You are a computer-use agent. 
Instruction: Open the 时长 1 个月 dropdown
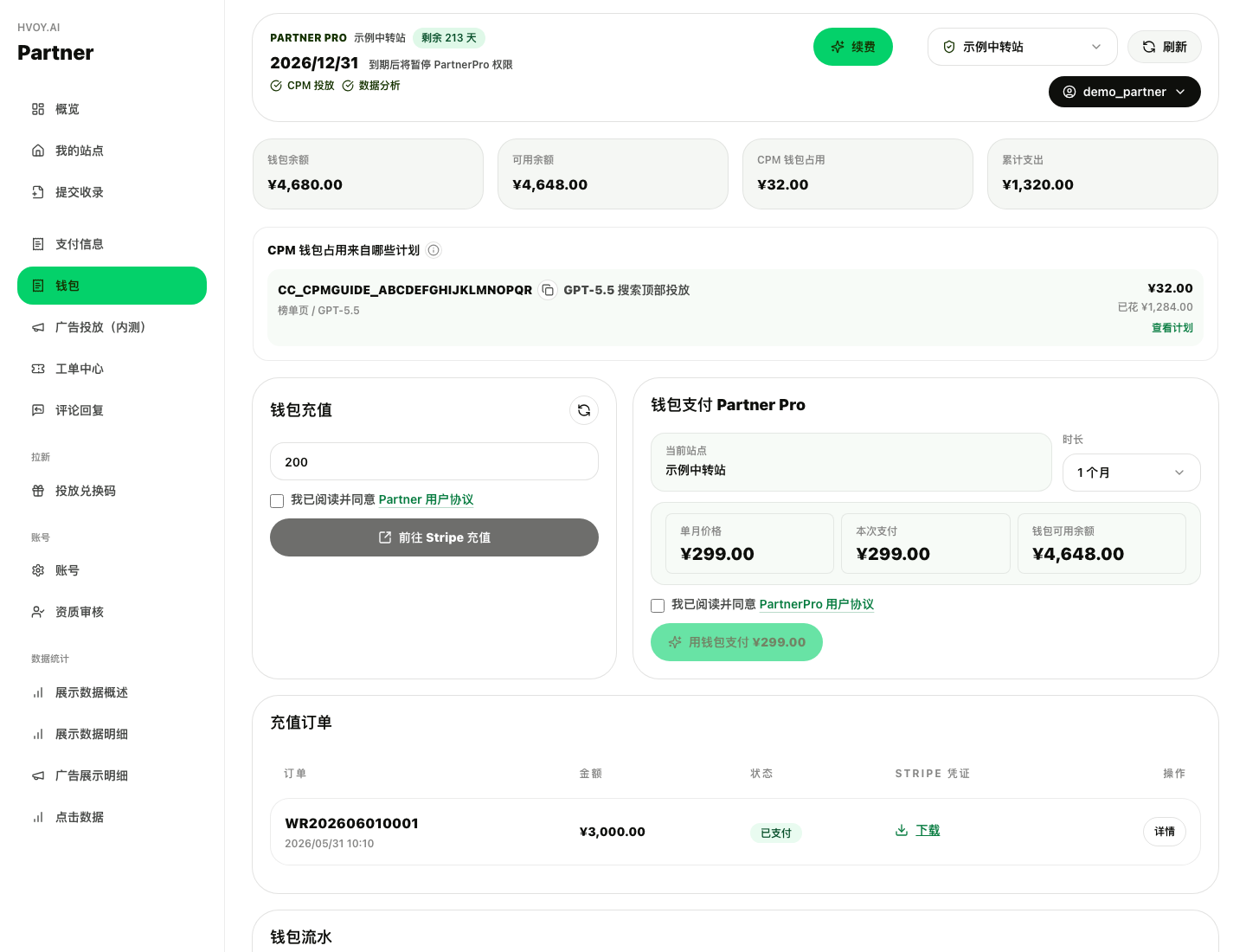1132,473
